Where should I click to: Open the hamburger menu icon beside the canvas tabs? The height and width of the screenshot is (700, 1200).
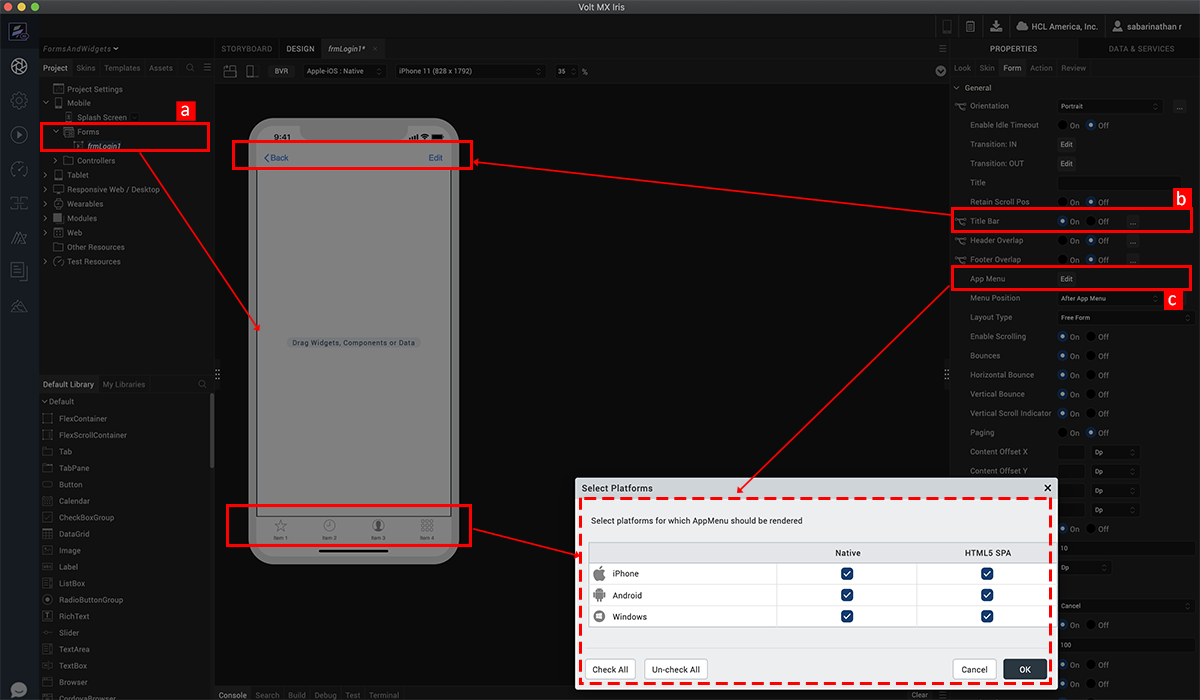[941, 47]
